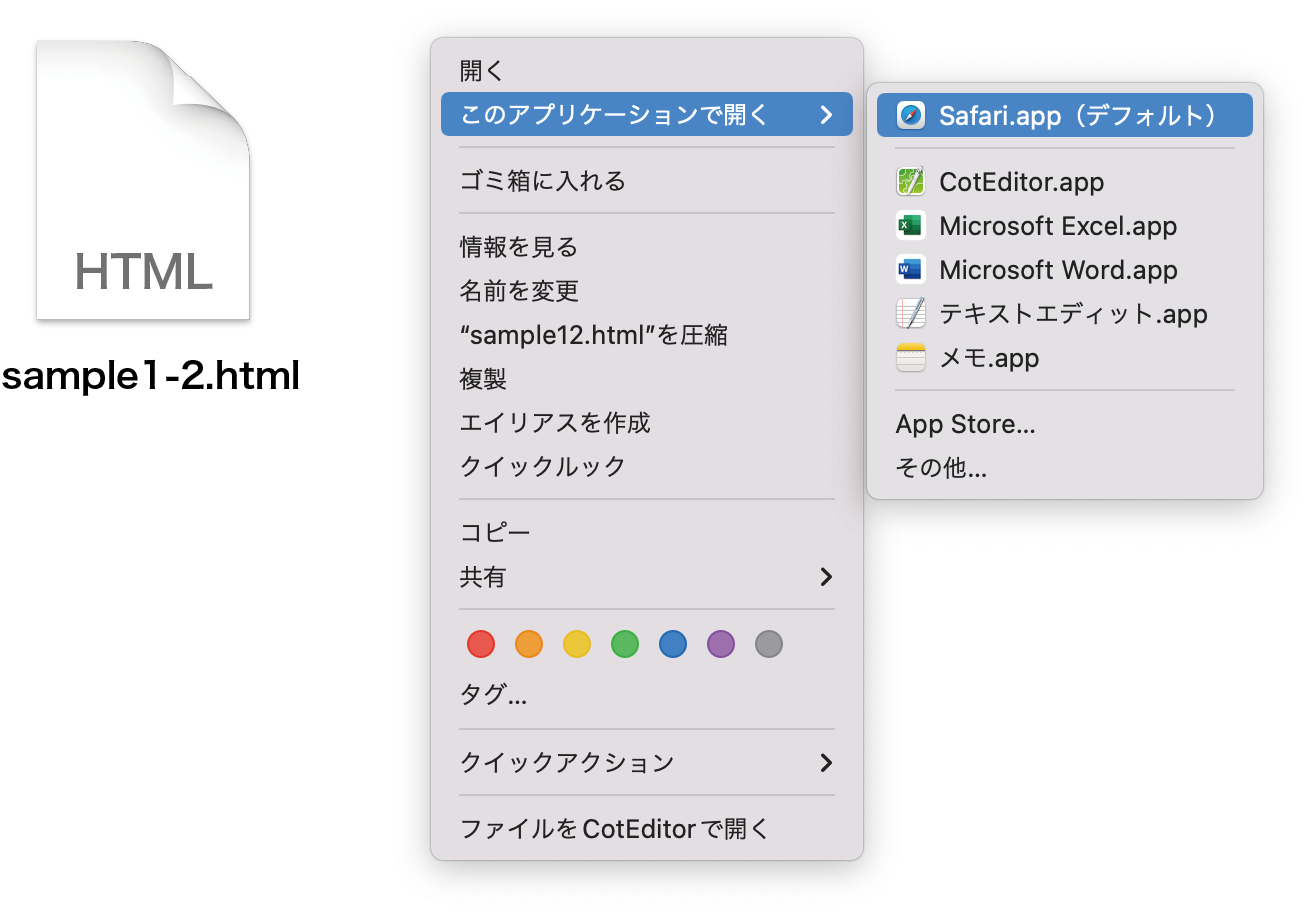Apply the red tag color
This screenshot has width=1309, height=915.
[481, 644]
